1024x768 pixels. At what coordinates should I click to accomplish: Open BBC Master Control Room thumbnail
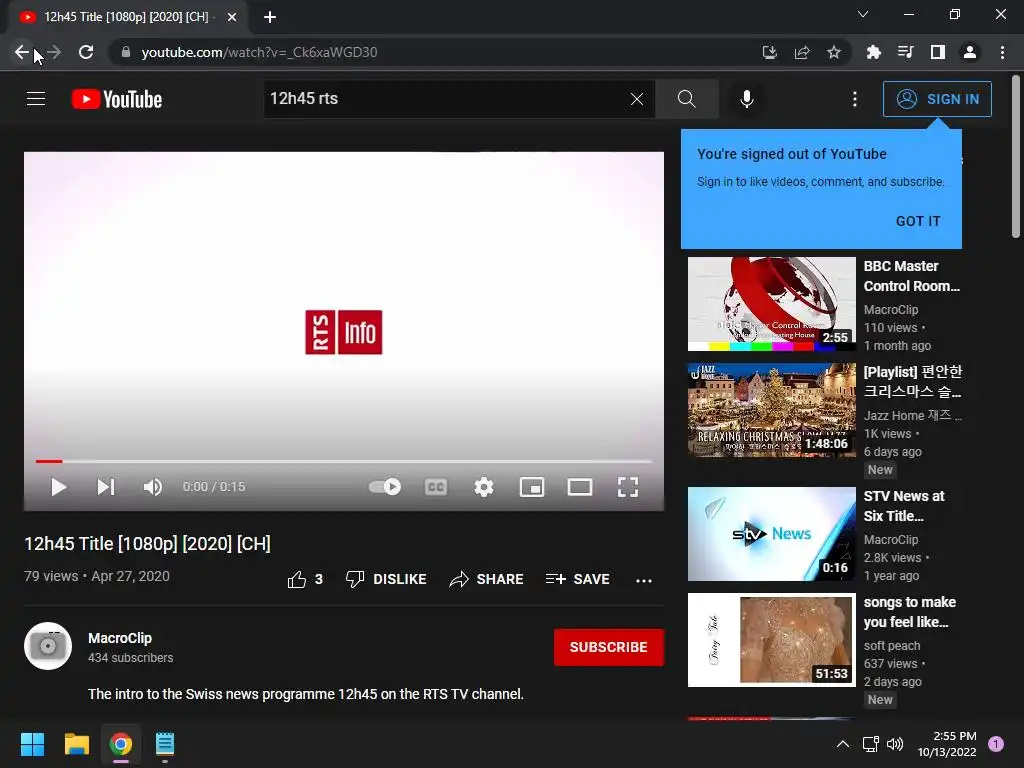pyautogui.click(x=771, y=304)
